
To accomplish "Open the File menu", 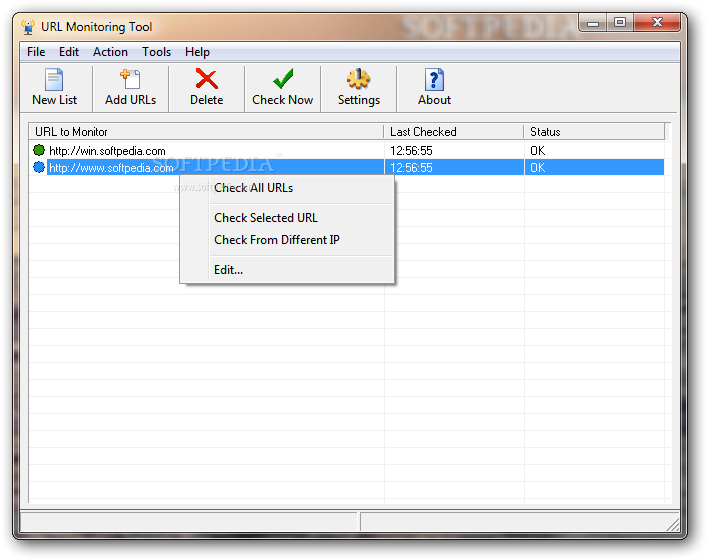I will click(x=36, y=52).
